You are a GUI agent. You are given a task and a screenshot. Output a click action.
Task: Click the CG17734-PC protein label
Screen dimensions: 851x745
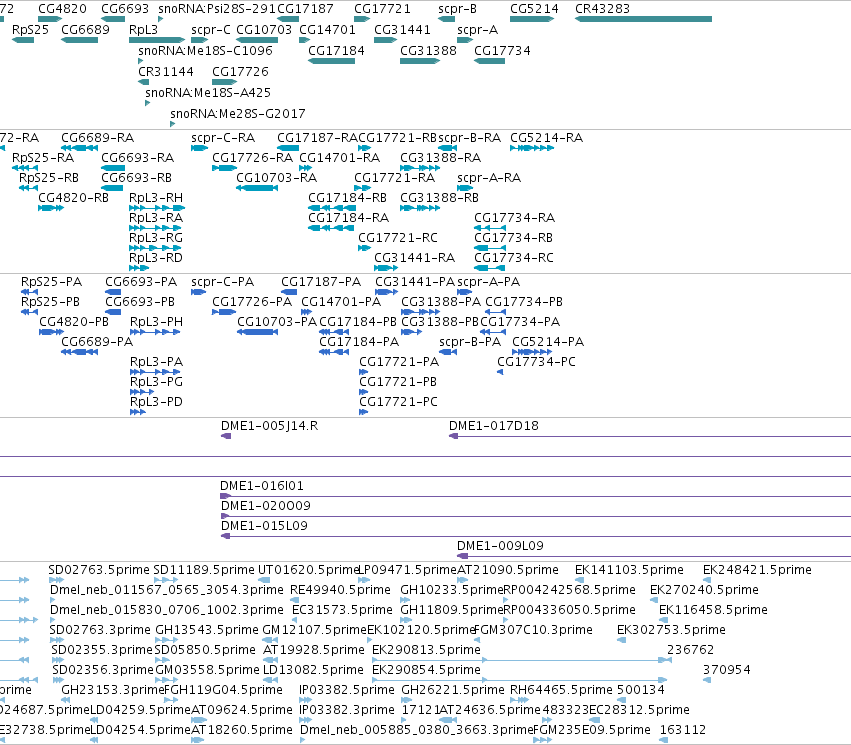point(536,362)
